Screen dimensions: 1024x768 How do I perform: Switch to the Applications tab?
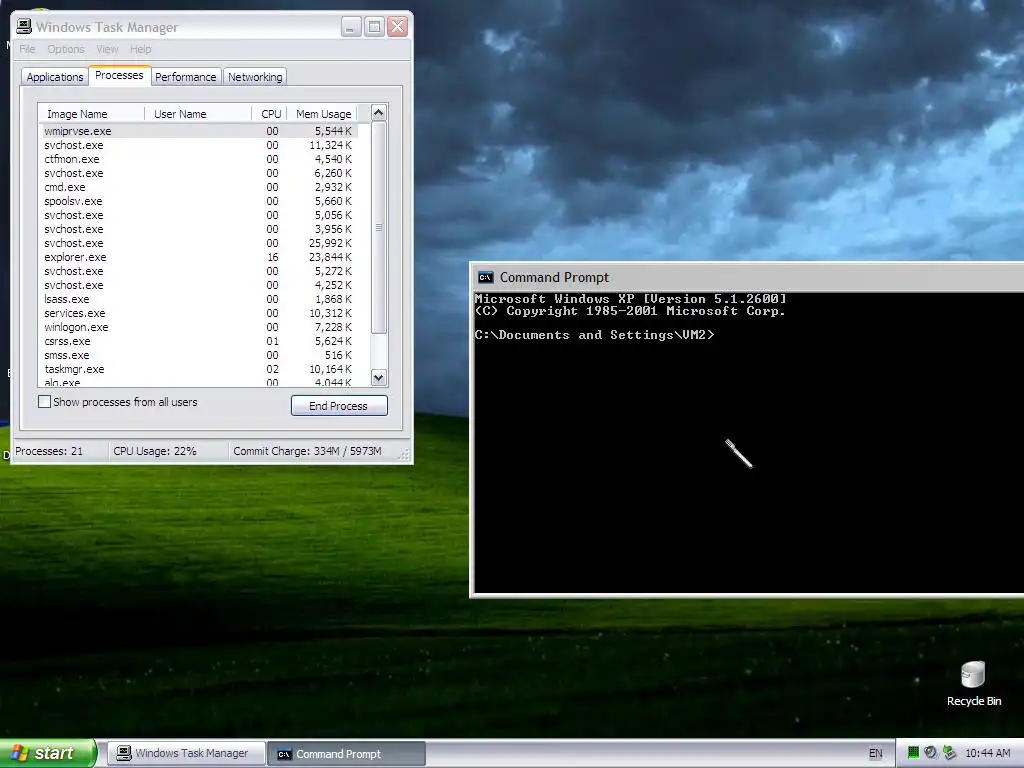(x=55, y=77)
